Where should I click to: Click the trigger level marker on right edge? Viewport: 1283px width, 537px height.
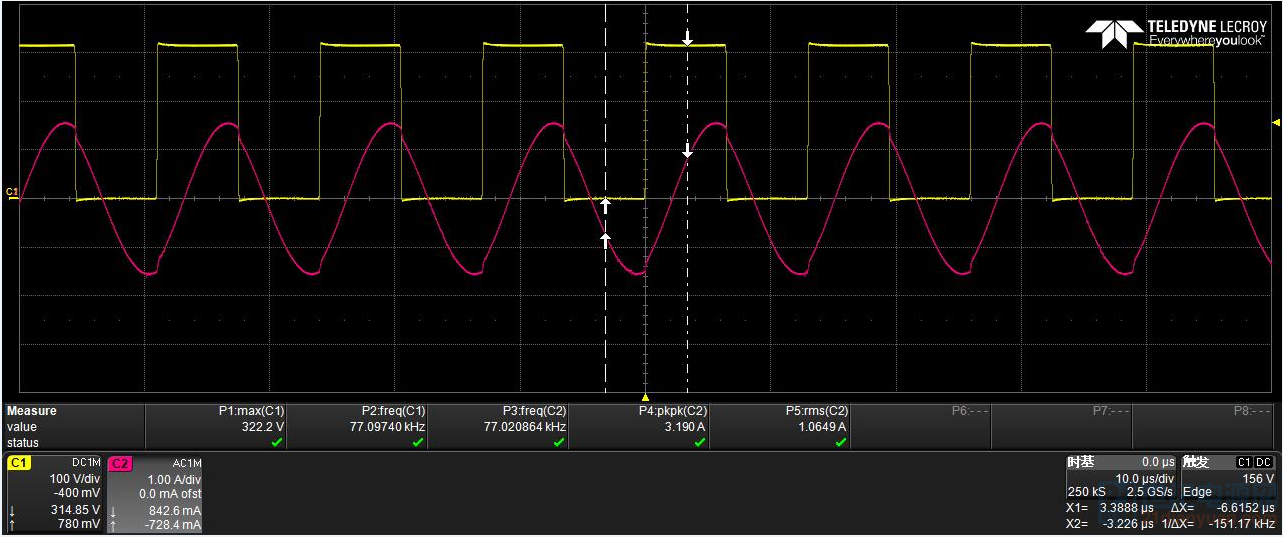[1275, 122]
